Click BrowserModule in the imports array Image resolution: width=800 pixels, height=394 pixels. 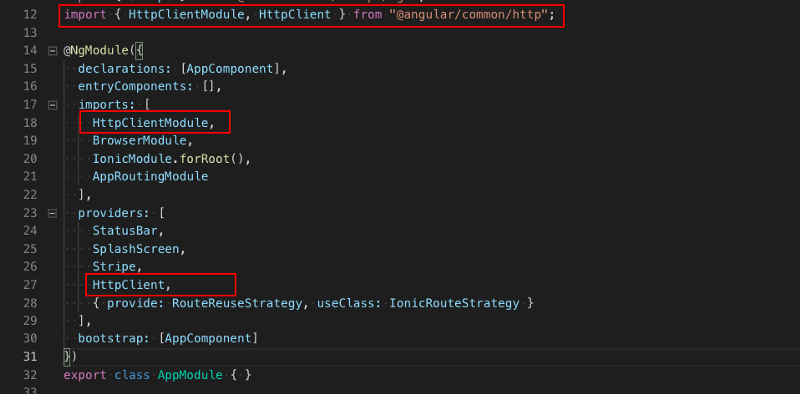click(x=139, y=140)
